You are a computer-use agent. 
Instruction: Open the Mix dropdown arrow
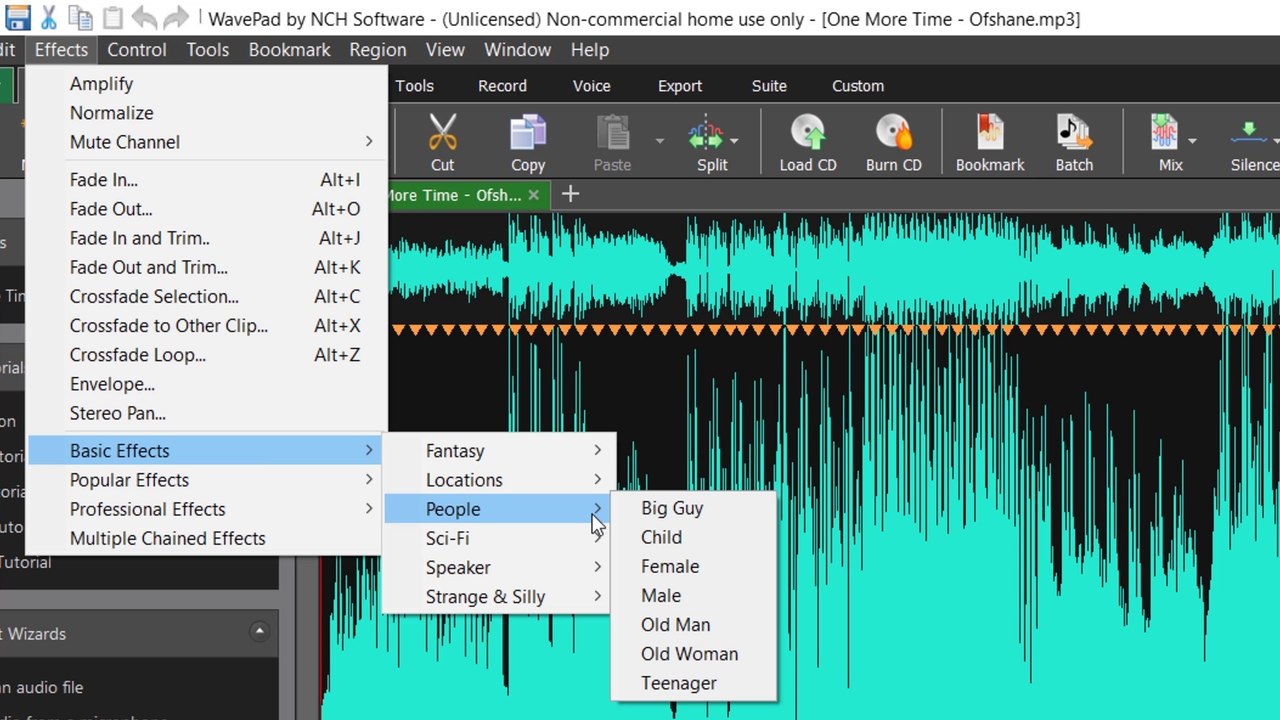pyautogui.click(x=1192, y=141)
